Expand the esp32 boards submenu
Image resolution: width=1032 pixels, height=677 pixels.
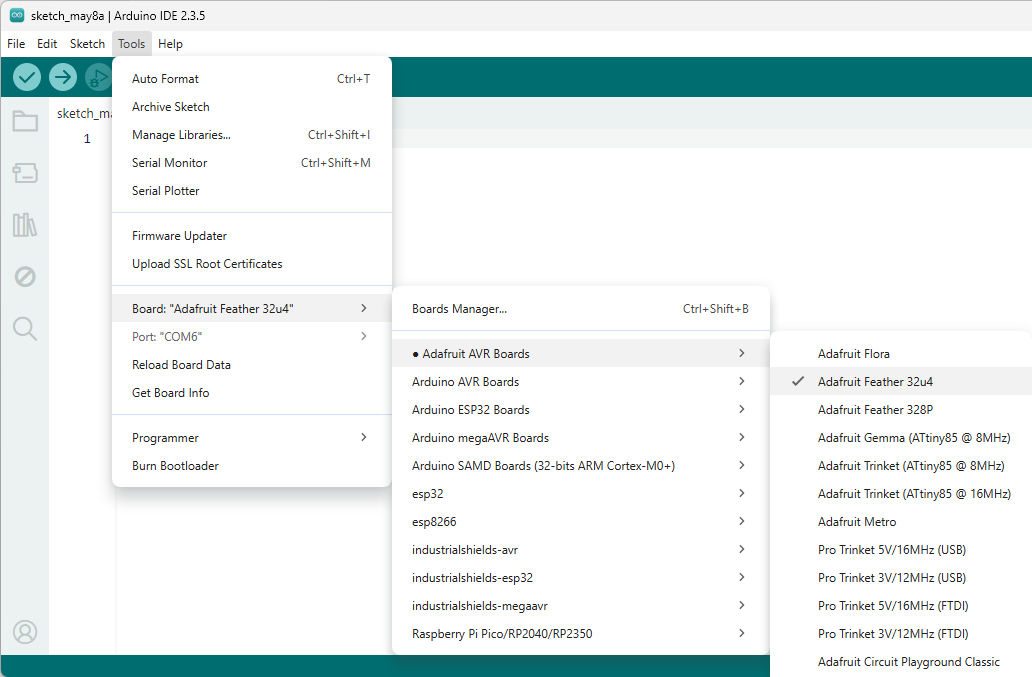click(x=580, y=493)
